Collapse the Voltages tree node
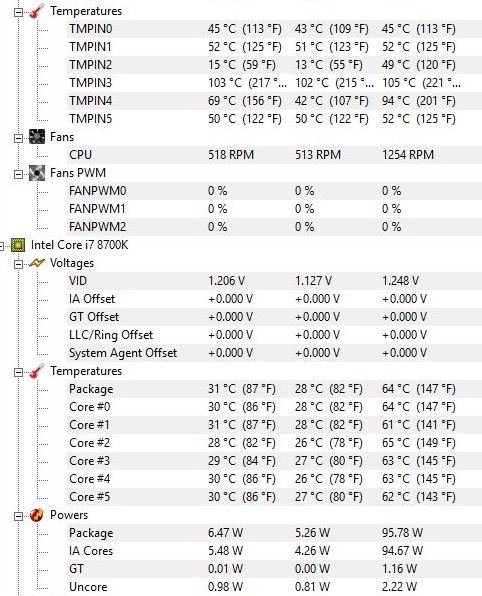 [18, 265]
